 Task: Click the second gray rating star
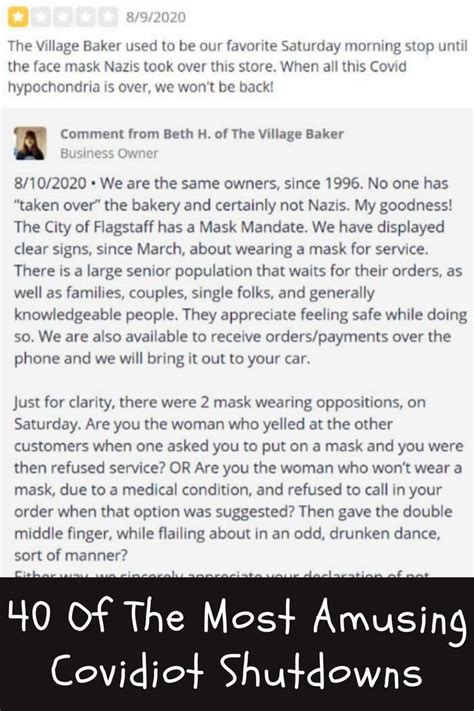[40, 17]
